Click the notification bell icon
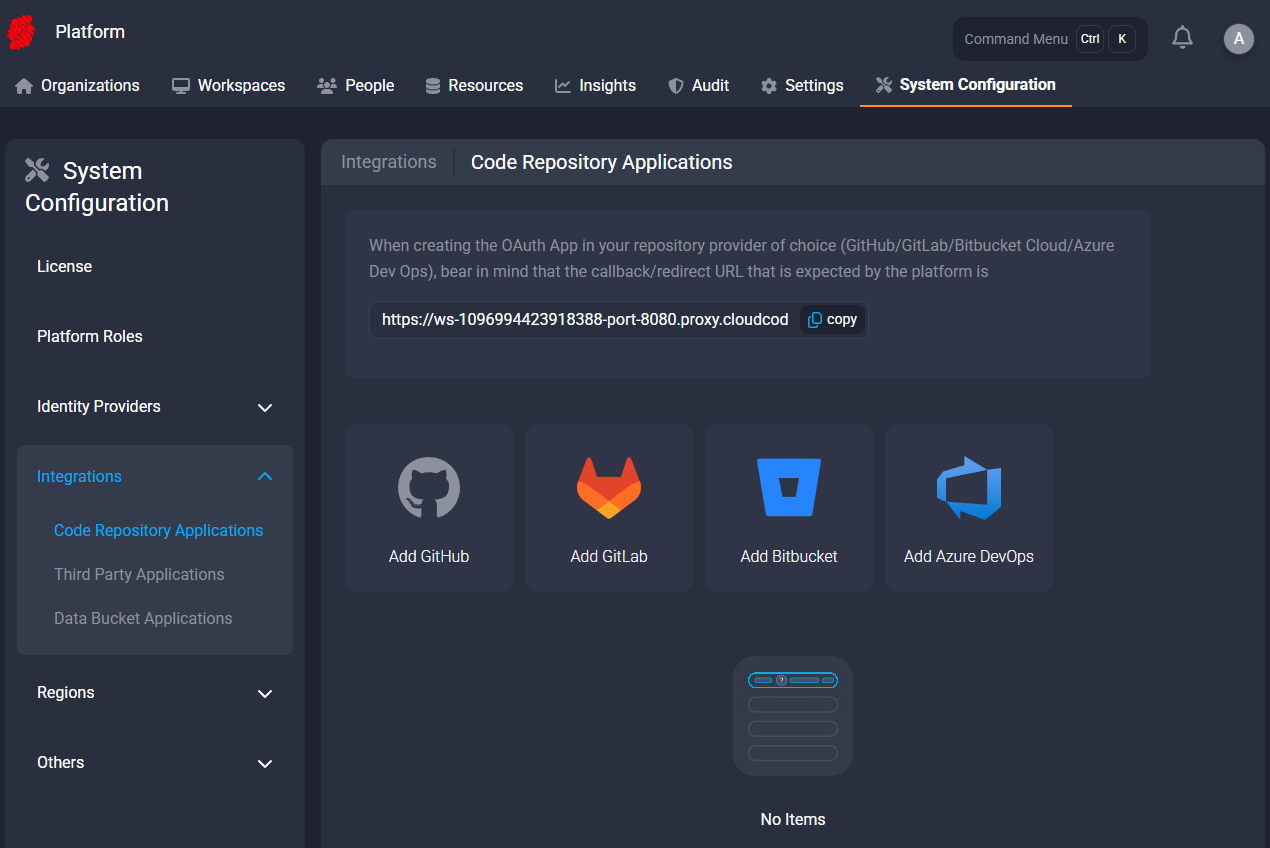 (1182, 38)
